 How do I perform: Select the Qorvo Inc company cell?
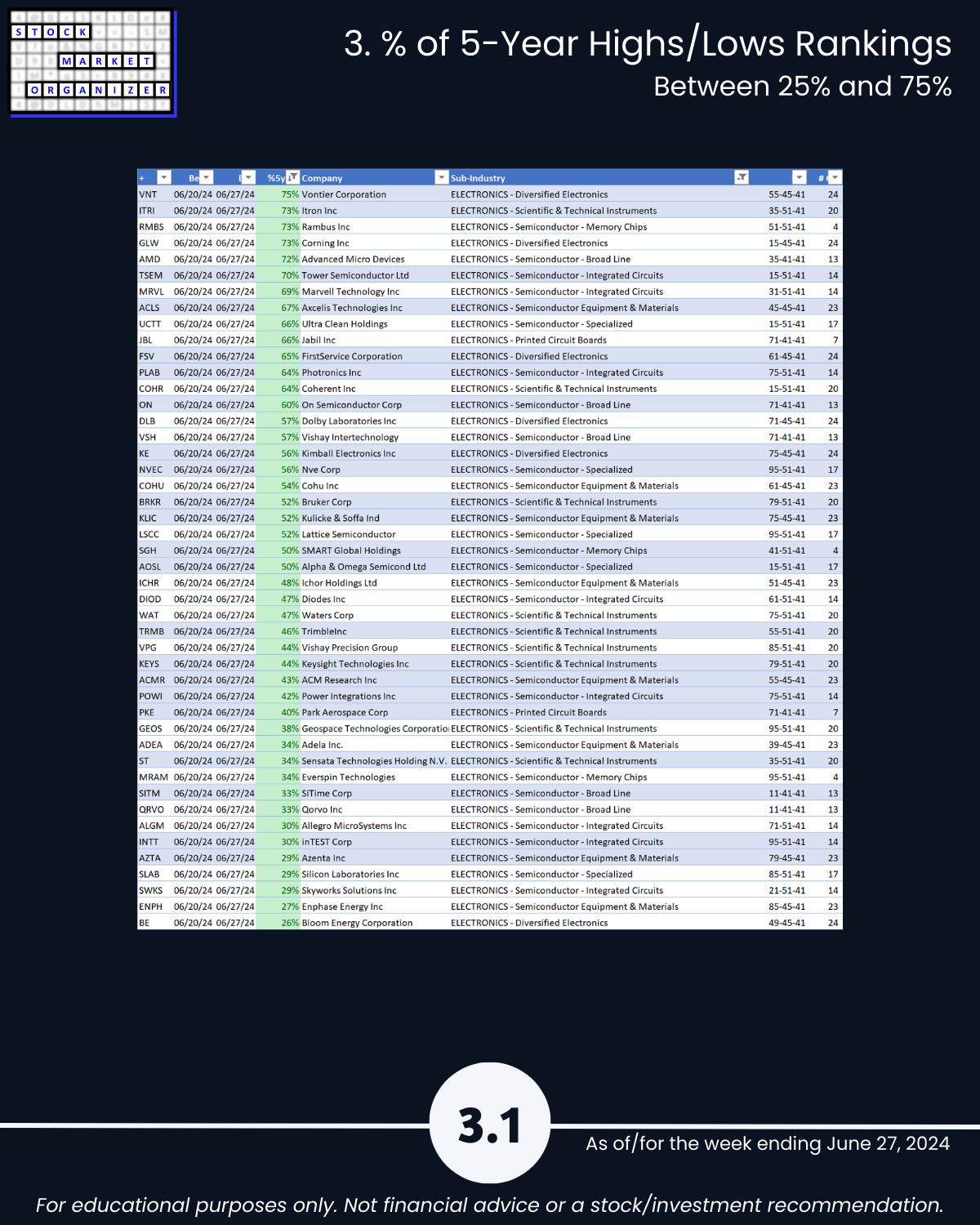click(x=322, y=809)
